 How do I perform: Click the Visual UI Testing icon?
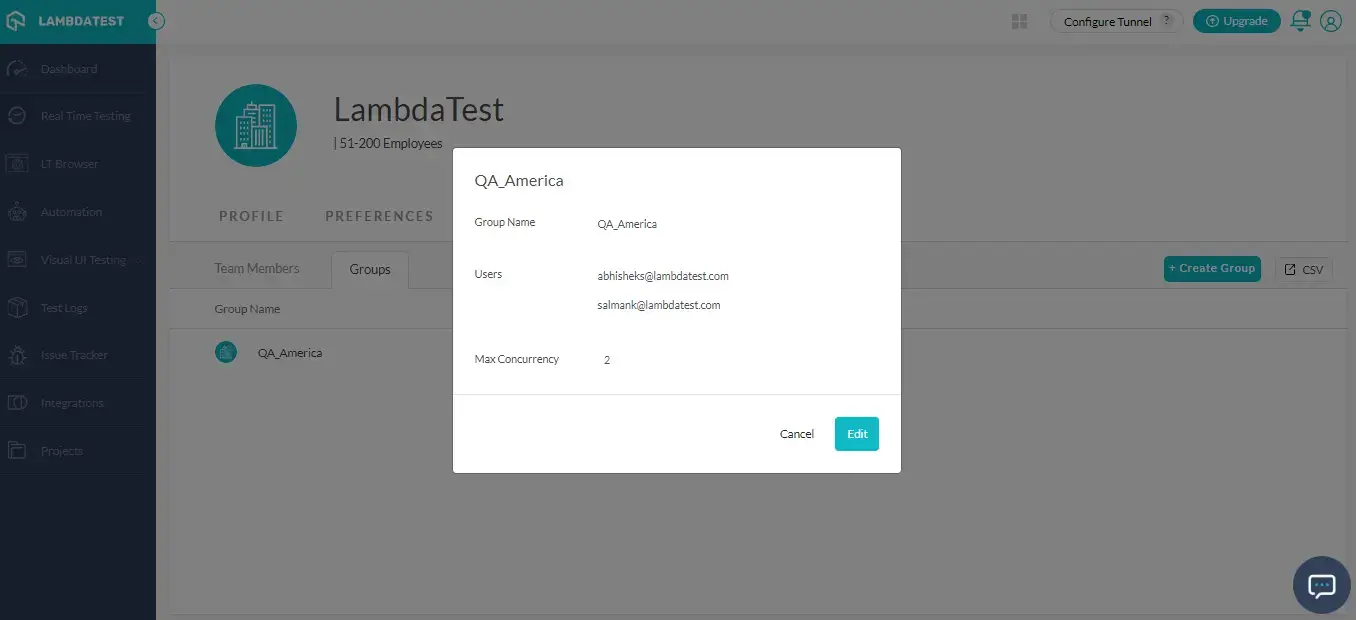(x=17, y=260)
